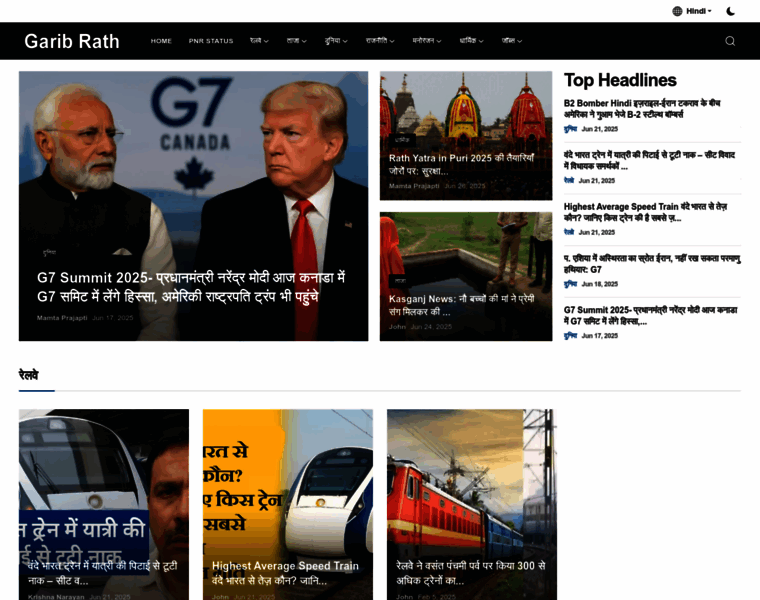Open the search icon in the navigation bar
Screen dimensions: 760x600
click(730, 41)
